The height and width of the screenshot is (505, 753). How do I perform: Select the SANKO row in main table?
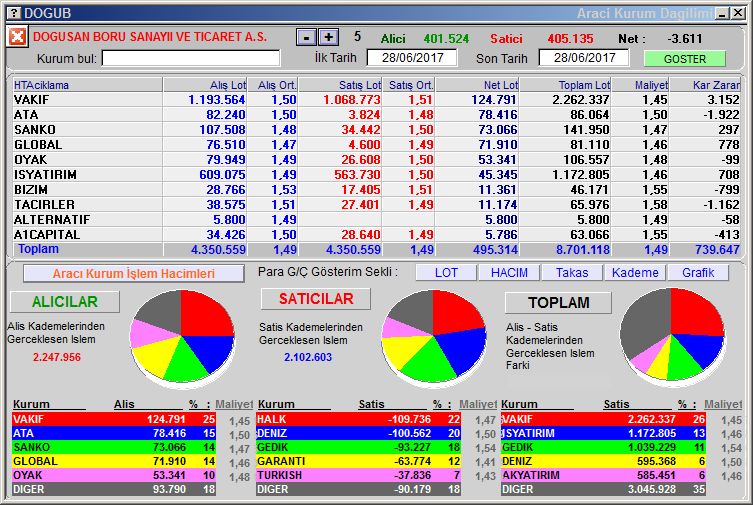376,130
